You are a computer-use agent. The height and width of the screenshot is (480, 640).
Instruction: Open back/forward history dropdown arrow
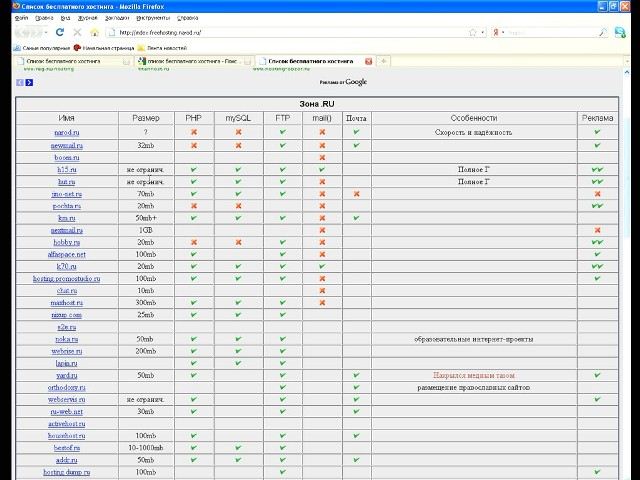(46, 32)
